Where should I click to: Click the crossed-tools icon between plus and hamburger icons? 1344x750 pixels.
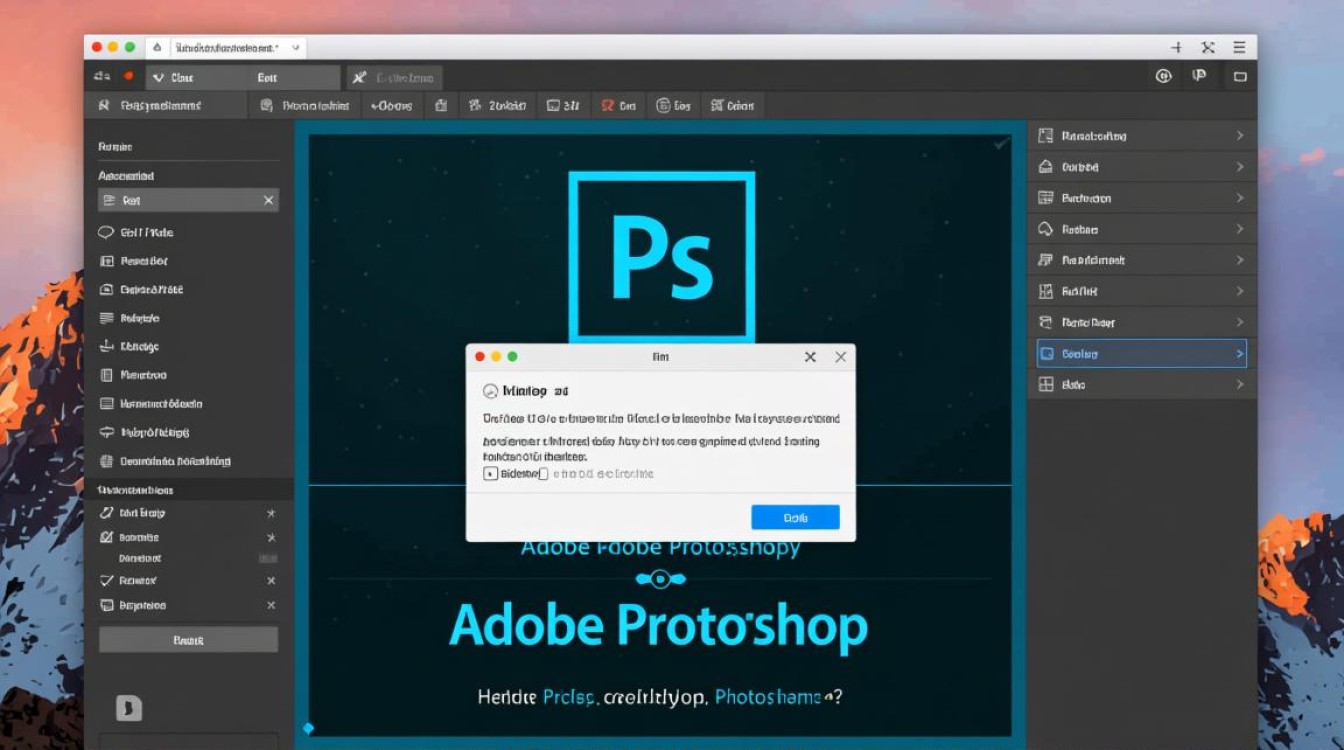pyautogui.click(x=1208, y=47)
